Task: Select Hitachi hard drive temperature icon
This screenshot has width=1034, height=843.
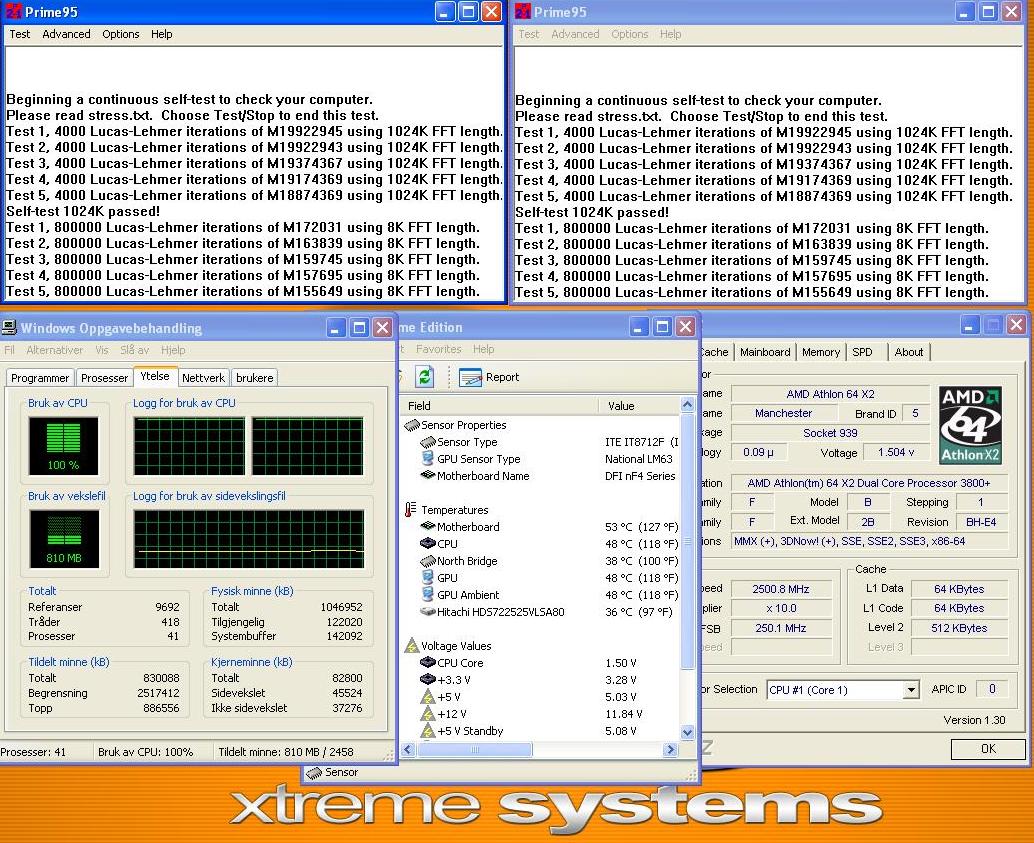Action: (428, 611)
